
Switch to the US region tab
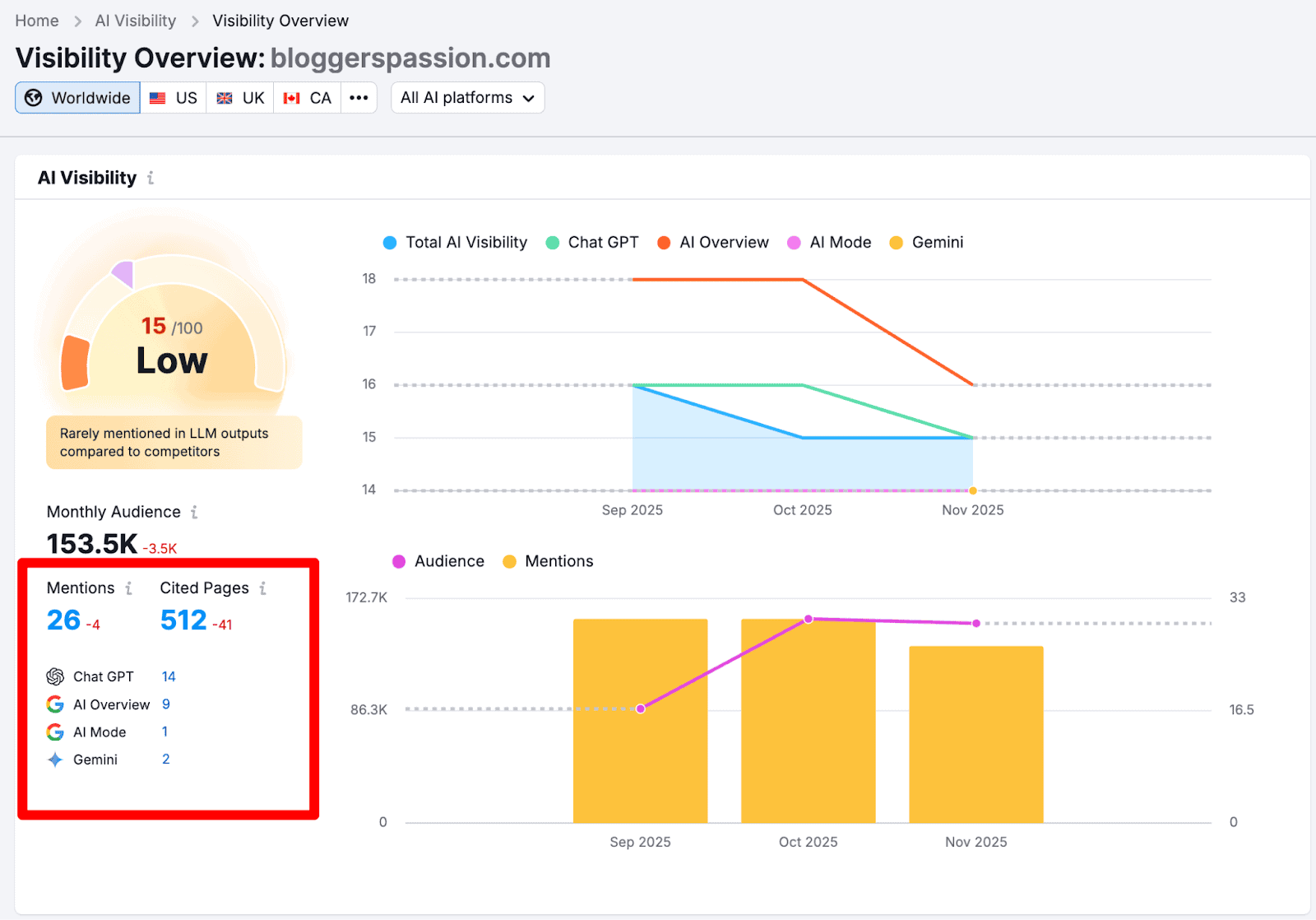(174, 98)
